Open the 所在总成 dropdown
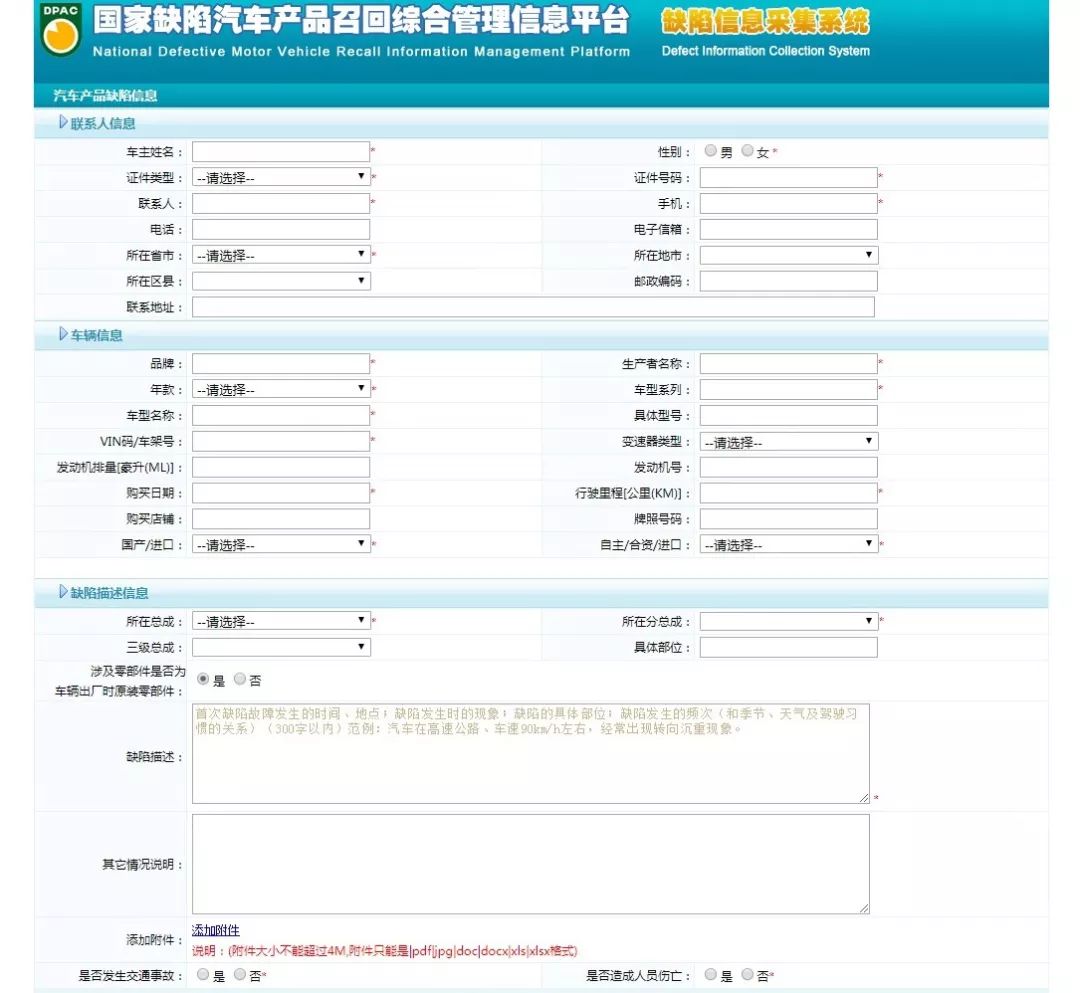 (281, 621)
